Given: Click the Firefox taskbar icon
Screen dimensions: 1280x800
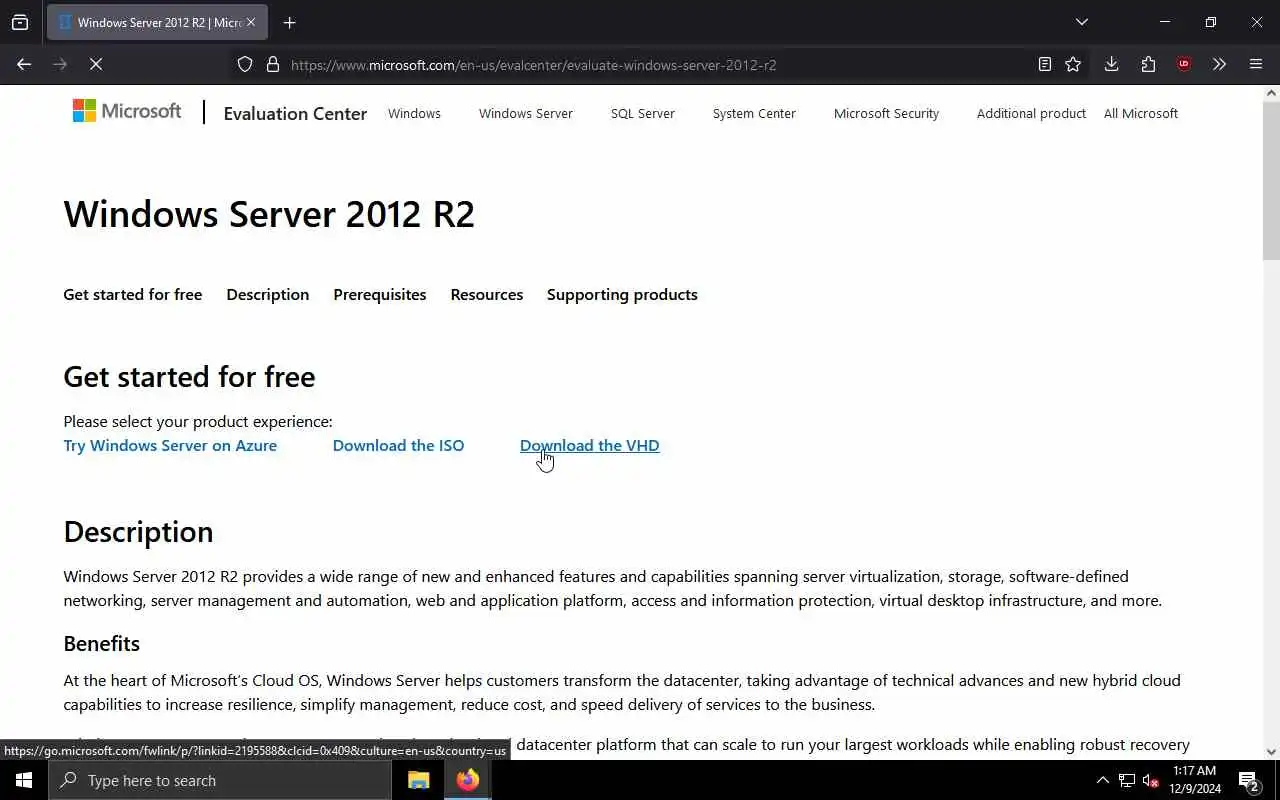Looking at the screenshot, I should pos(467,780).
